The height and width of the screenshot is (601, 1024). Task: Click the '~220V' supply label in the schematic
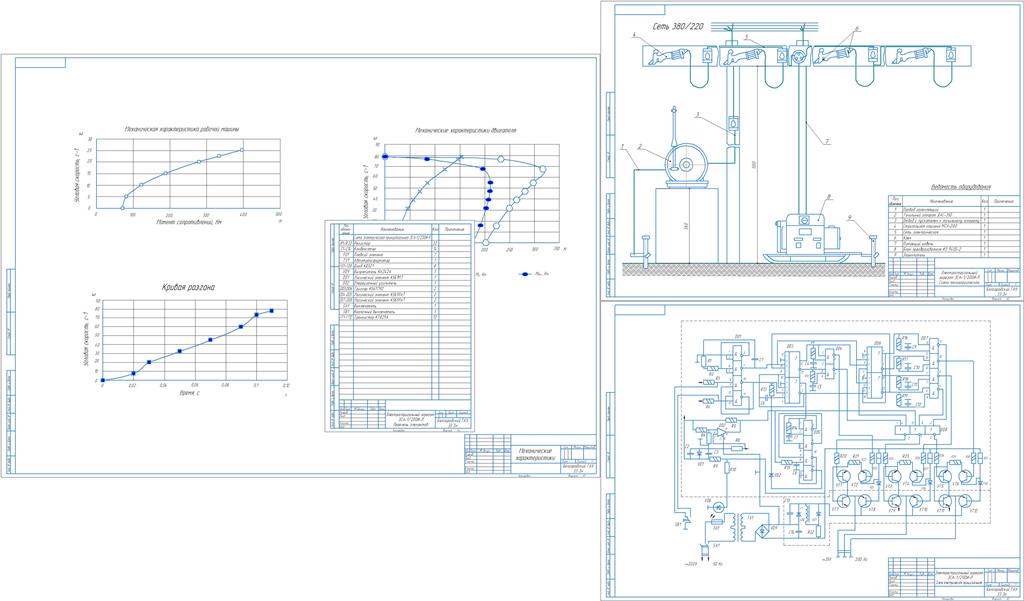[691, 564]
